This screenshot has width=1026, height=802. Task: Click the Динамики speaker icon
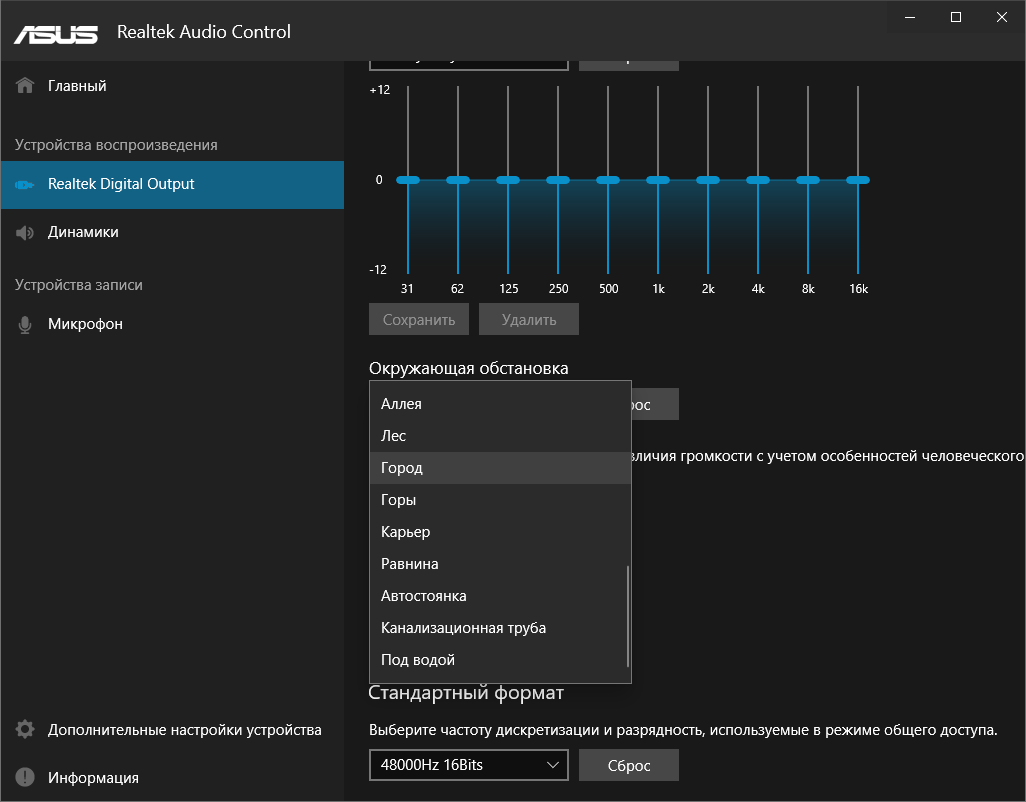pyautogui.click(x=24, y=231)
